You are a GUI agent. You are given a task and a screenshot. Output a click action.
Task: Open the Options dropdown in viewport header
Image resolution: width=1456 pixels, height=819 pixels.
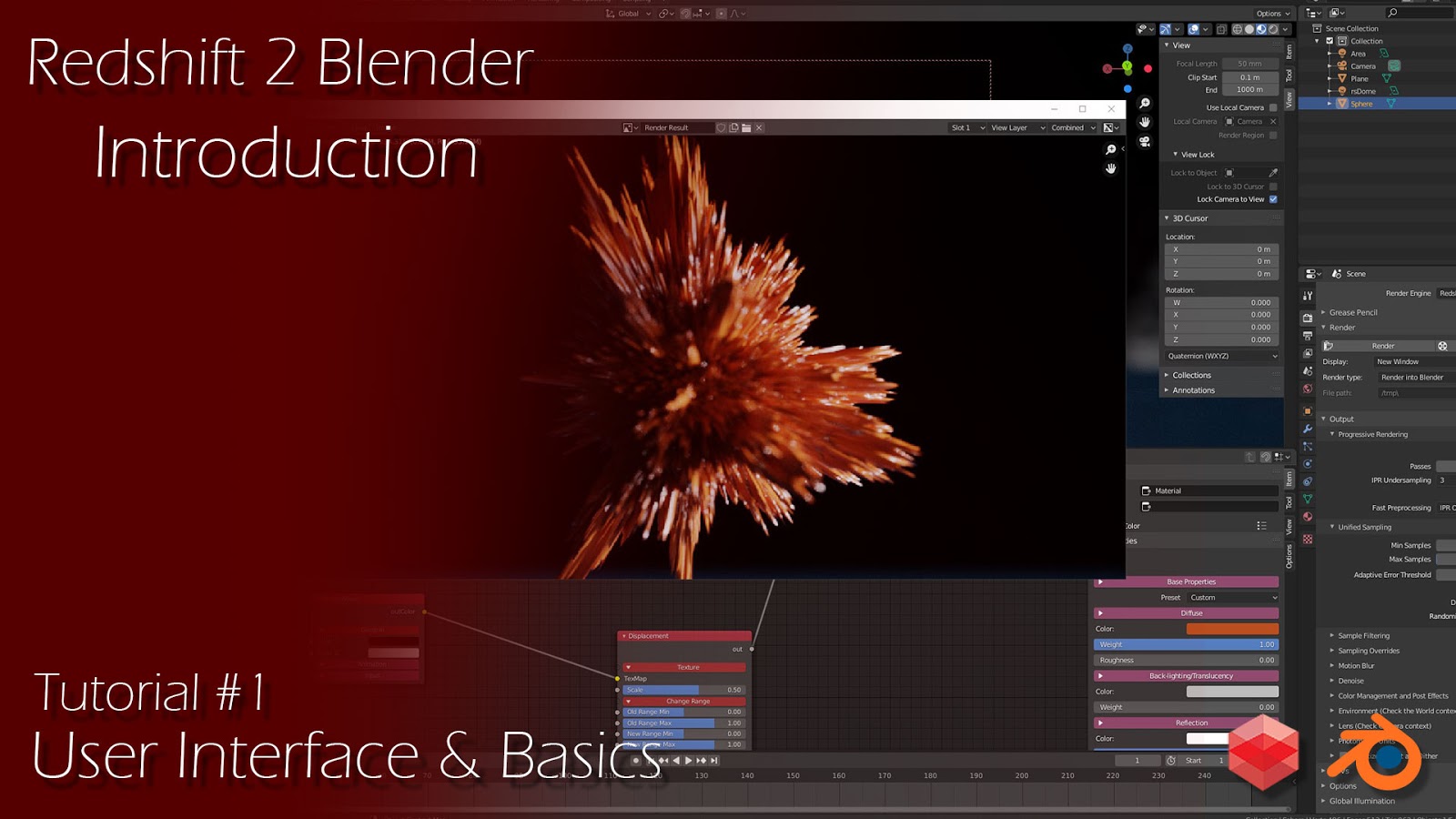coord(1272,14)
